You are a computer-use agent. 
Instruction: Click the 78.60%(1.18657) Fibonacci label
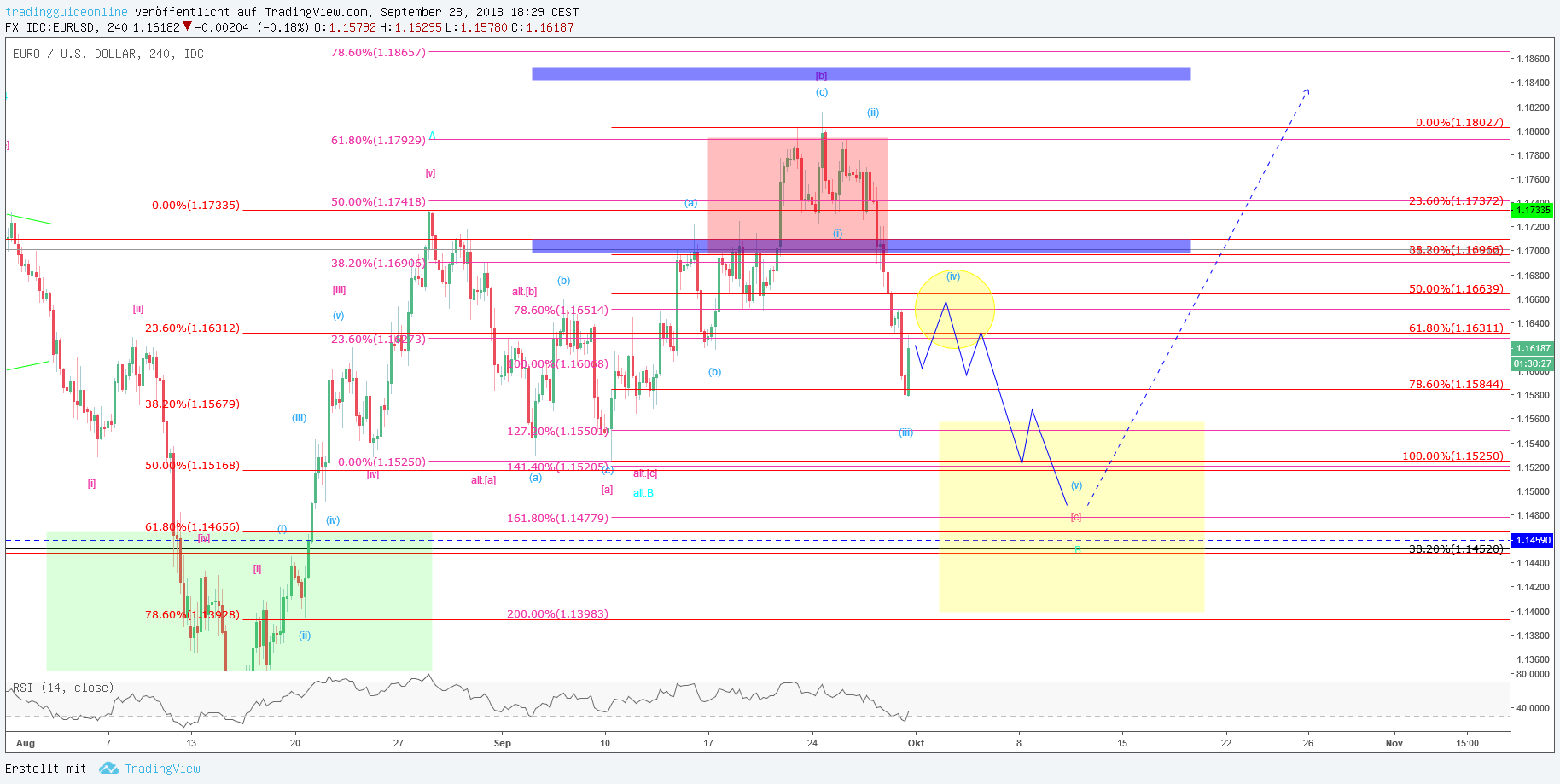(x=378, y=52)
